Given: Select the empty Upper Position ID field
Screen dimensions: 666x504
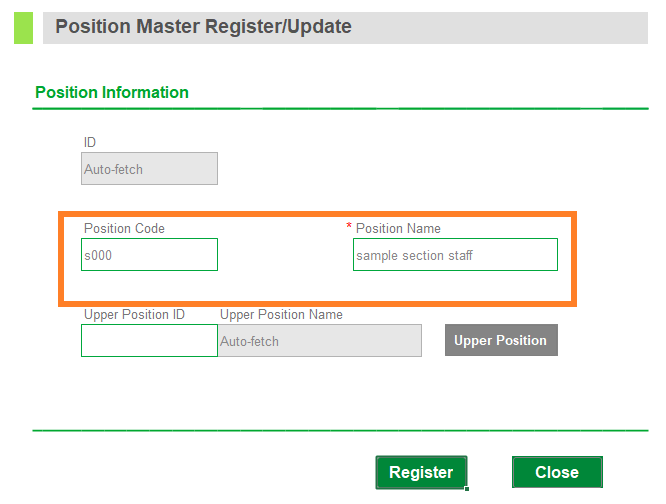Looking at the screenshot, I should (x=149, y=341).
